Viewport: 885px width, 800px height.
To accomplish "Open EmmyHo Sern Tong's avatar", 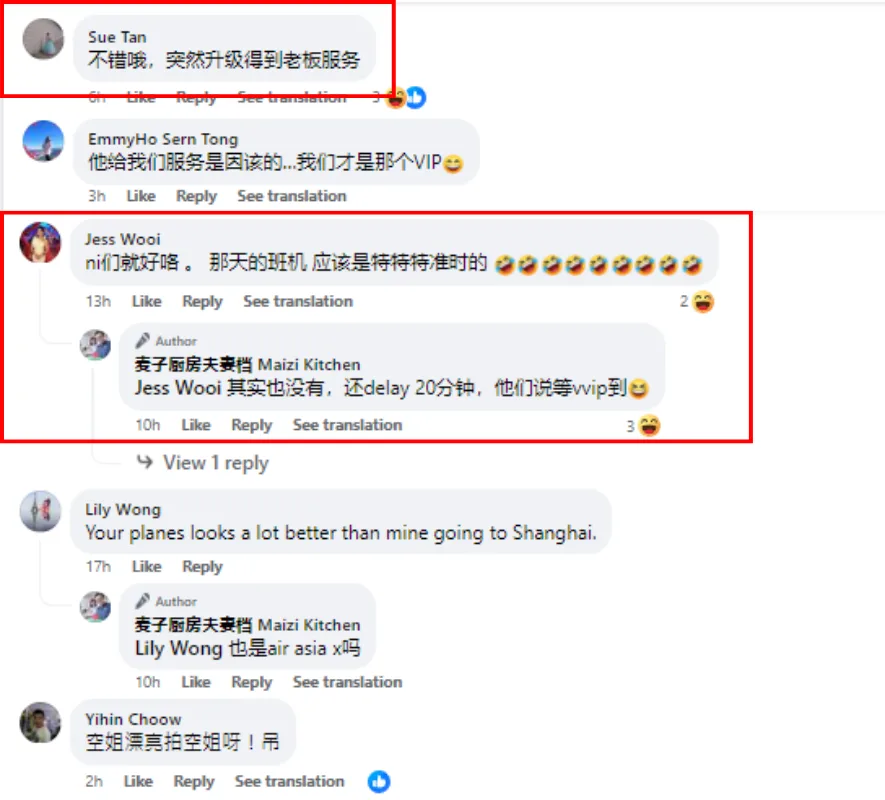I will [43, 141].
